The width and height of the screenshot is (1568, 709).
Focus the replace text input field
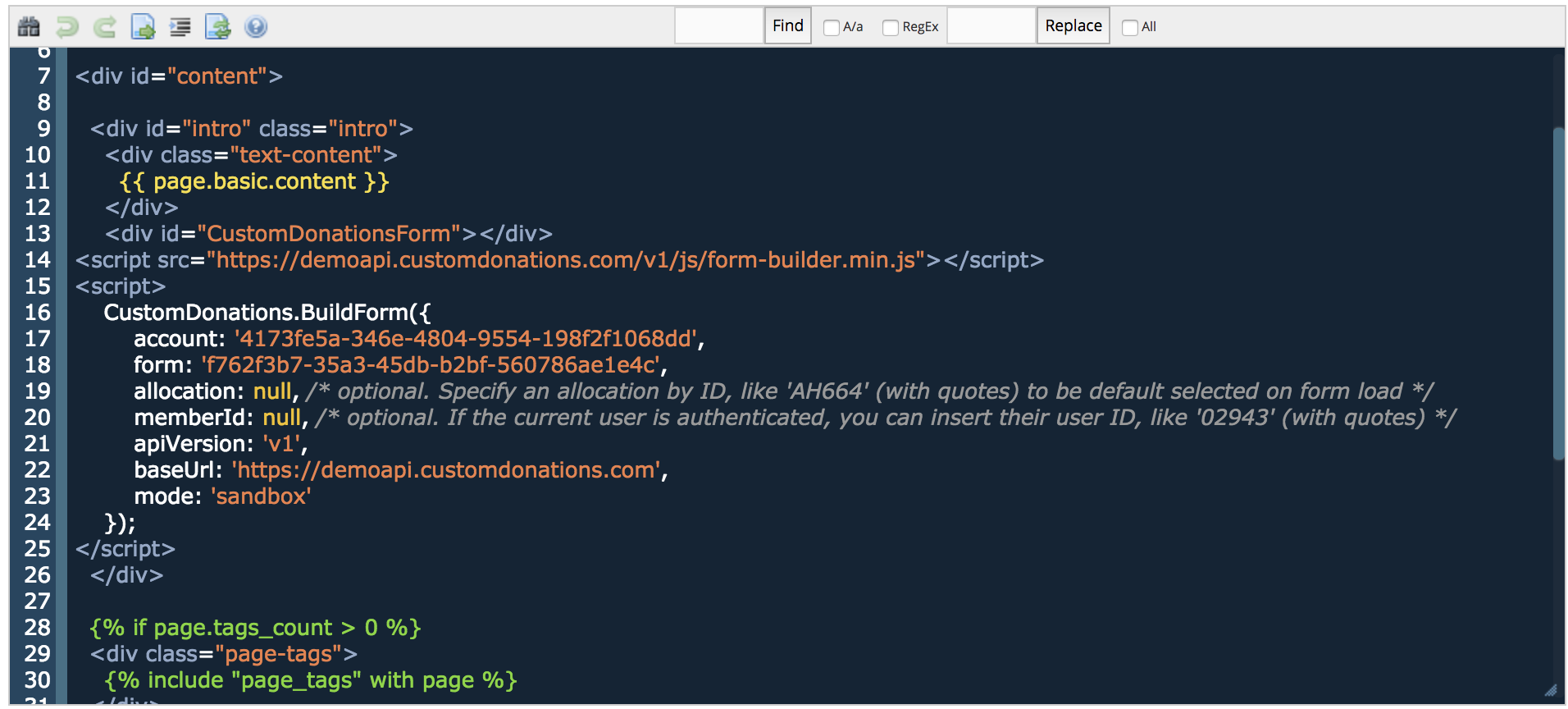point(991,25)
